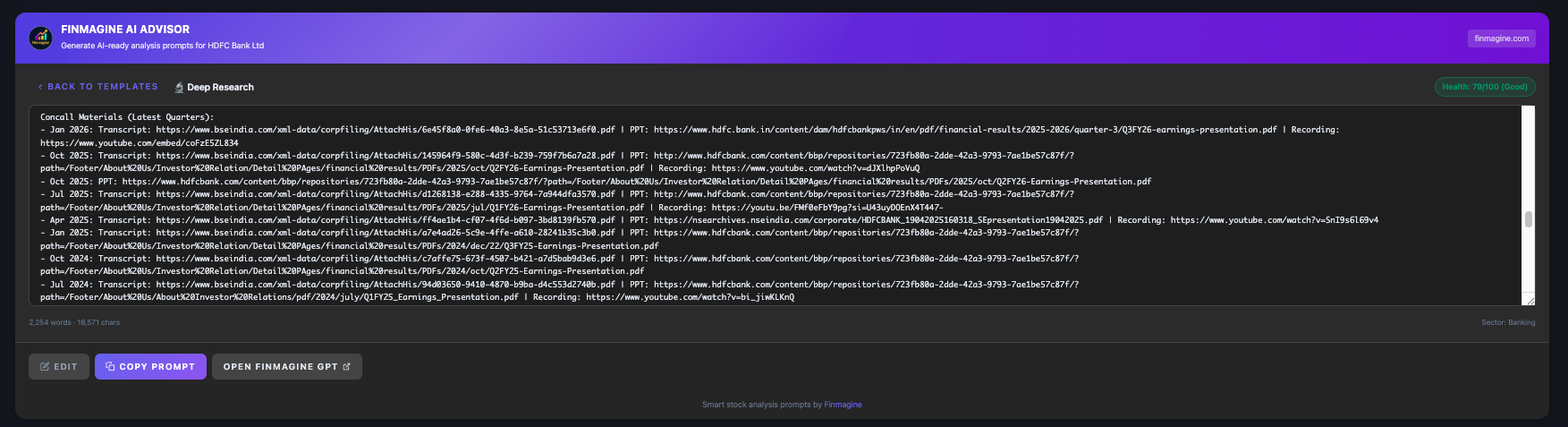This screenshot has height=427, width=1568.
Task: Click the FINMAGINE AI ADVISOR title
Action: coord(125,30)
